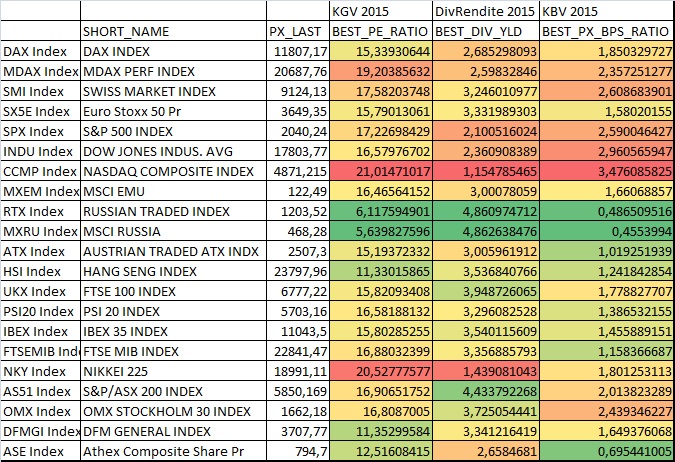Select the 'BEST_PE_RATIO' header cell
The height and width of the screenshot is (462, 675).
click(381, 31)
